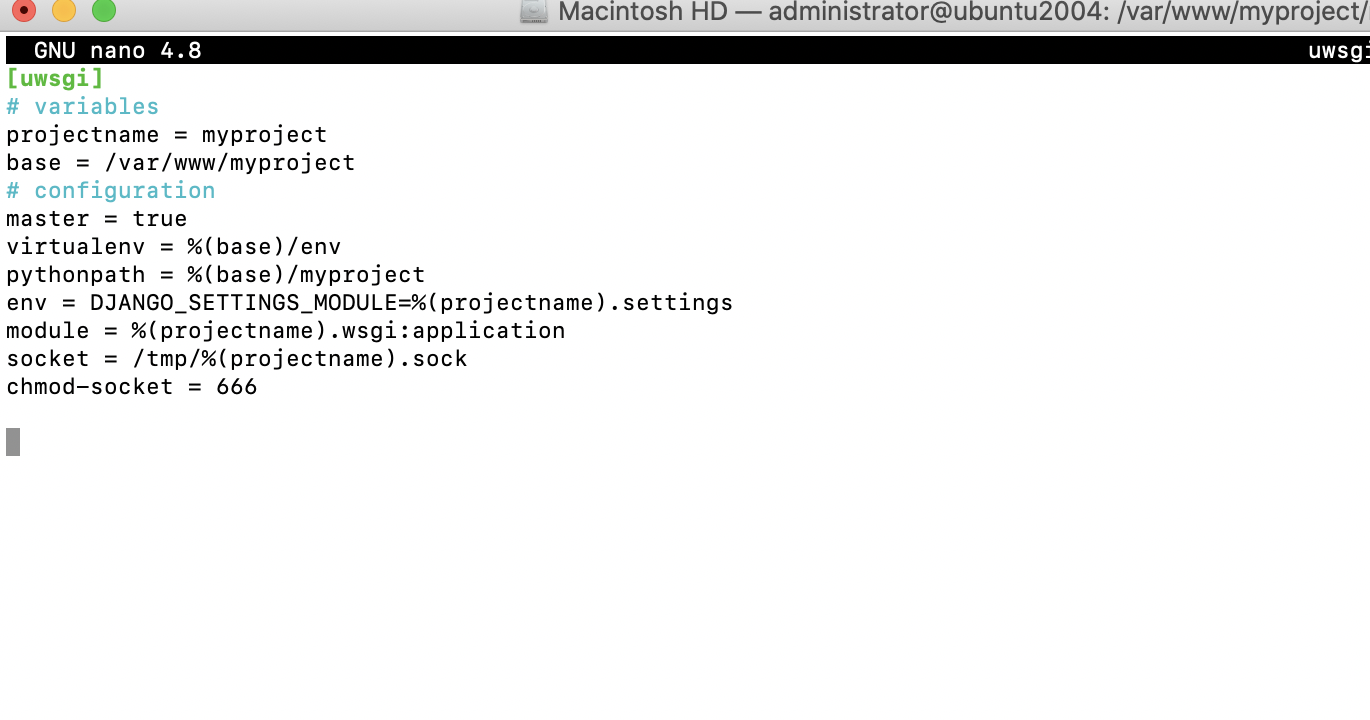This screenshot has width=1370, height=720.
Task: Click the '# variables' comment line
Action: (83, 106)
